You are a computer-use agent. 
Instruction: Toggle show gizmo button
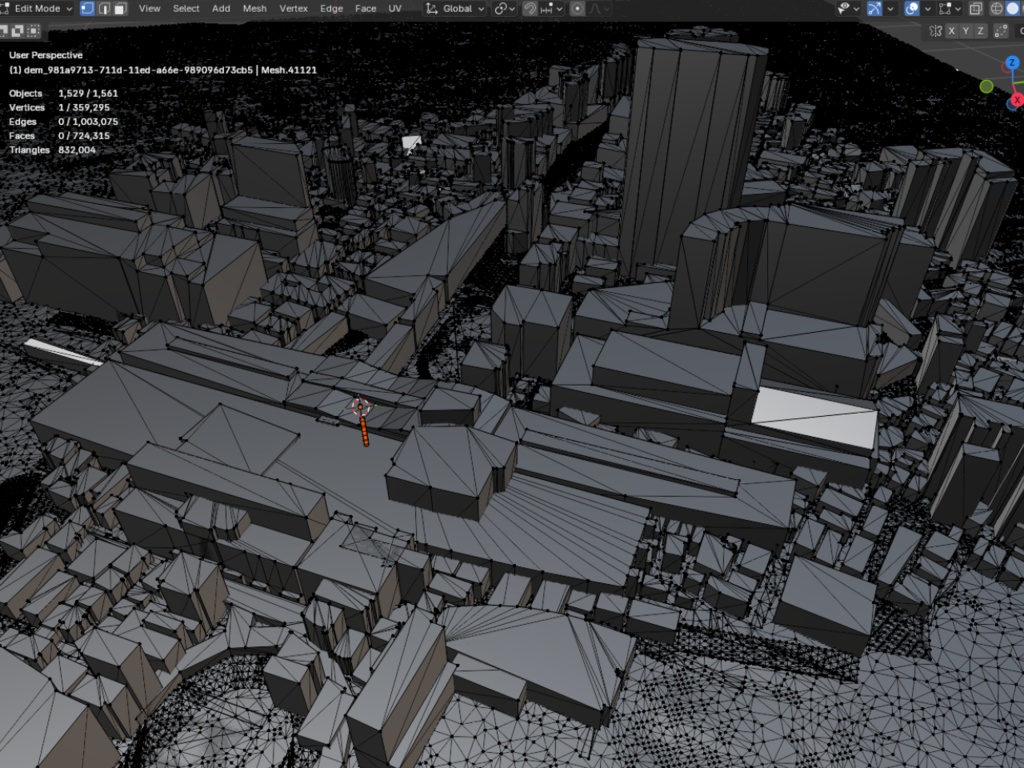(874, 8)
